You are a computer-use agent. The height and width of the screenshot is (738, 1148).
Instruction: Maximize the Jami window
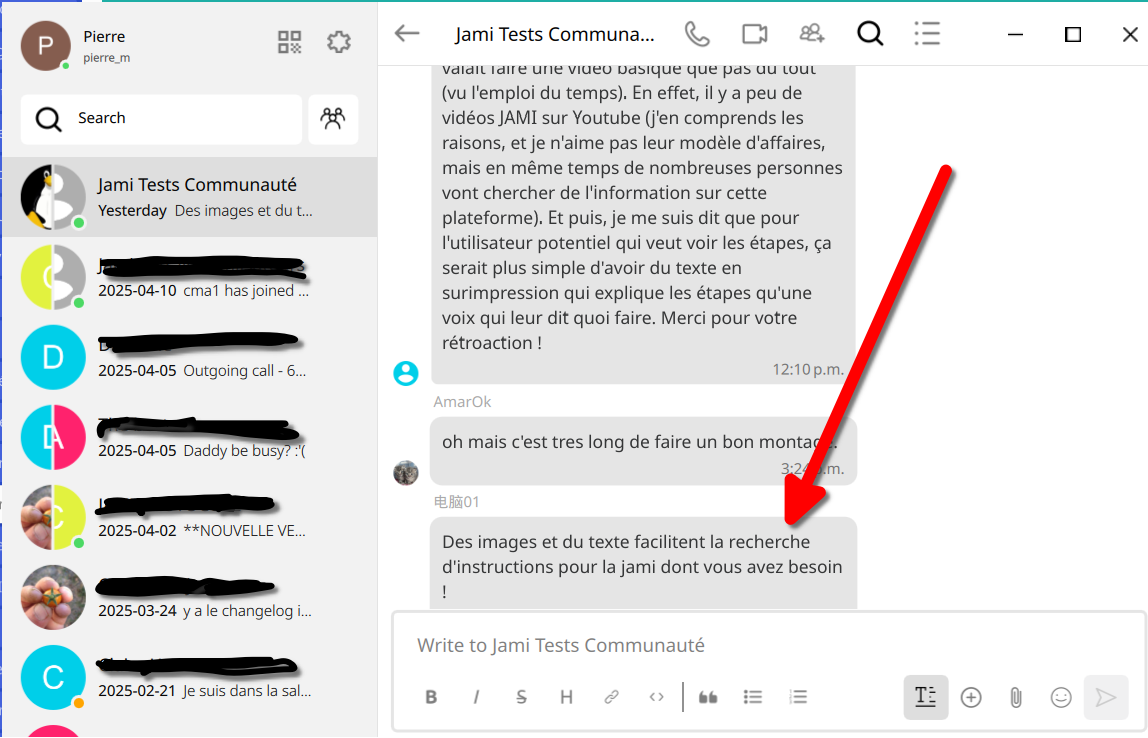[1073, 34]
